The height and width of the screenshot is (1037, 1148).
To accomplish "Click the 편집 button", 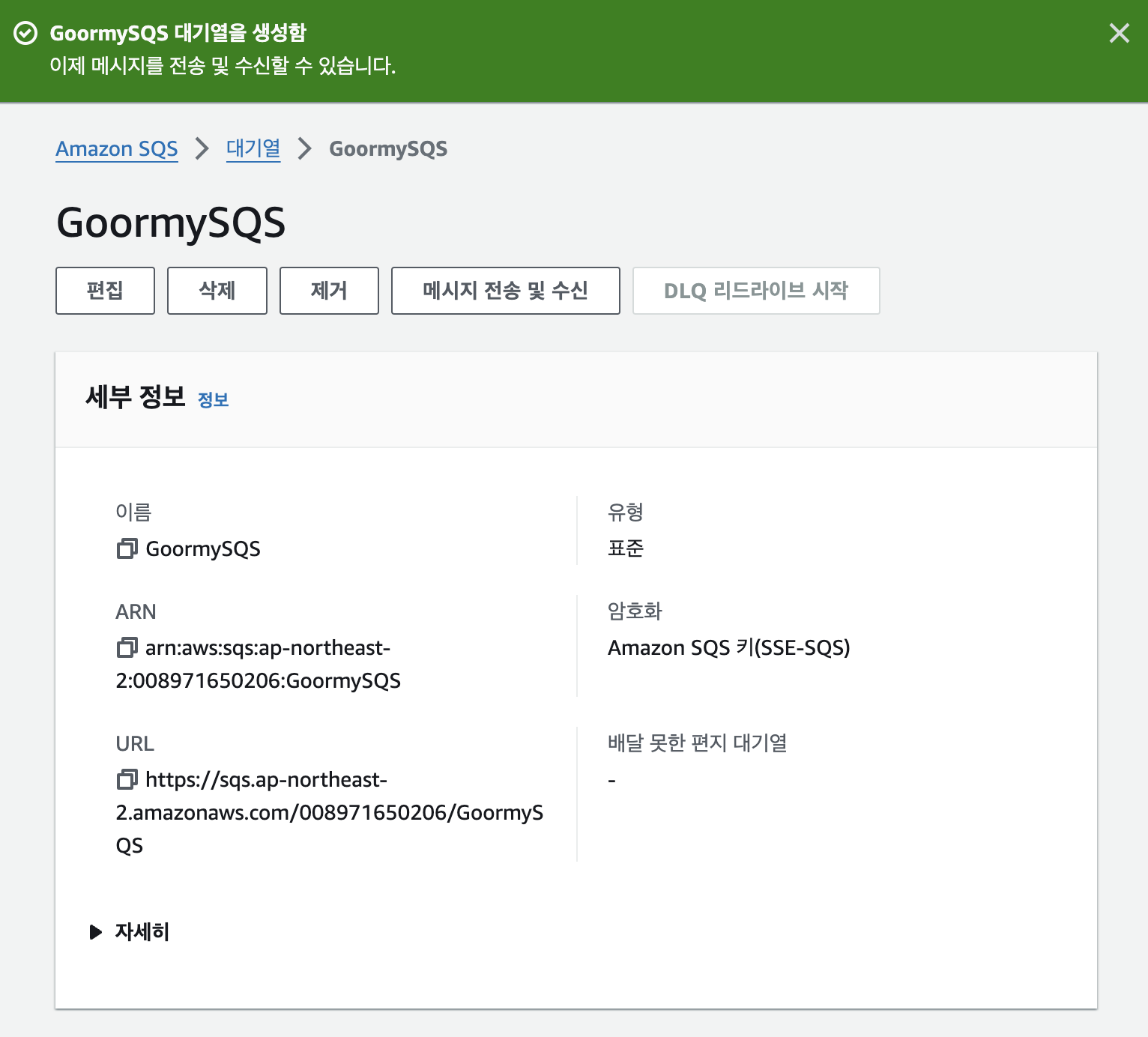I will click(105, 291).
